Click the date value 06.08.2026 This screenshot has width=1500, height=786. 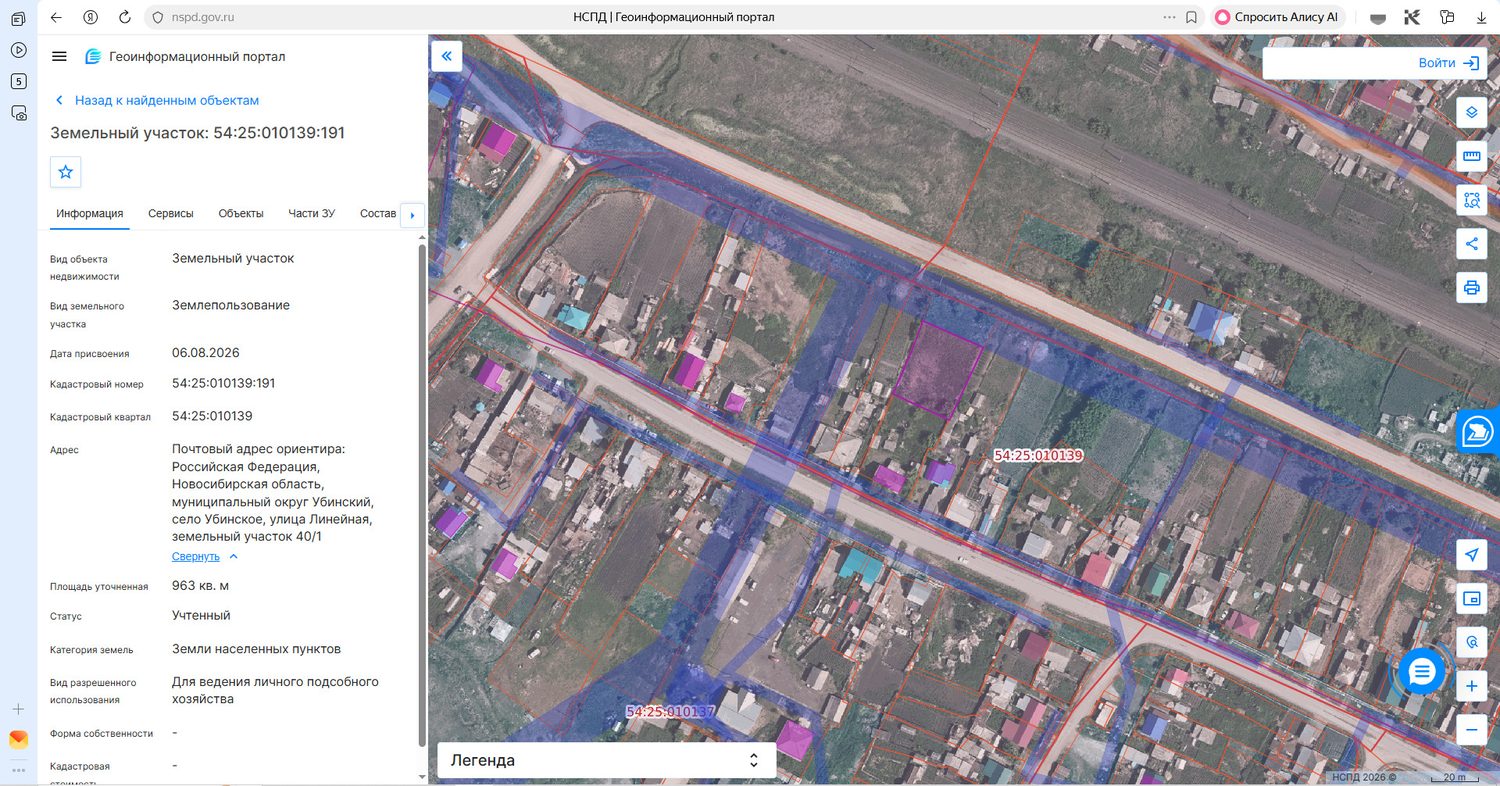(x=206, y=353)
